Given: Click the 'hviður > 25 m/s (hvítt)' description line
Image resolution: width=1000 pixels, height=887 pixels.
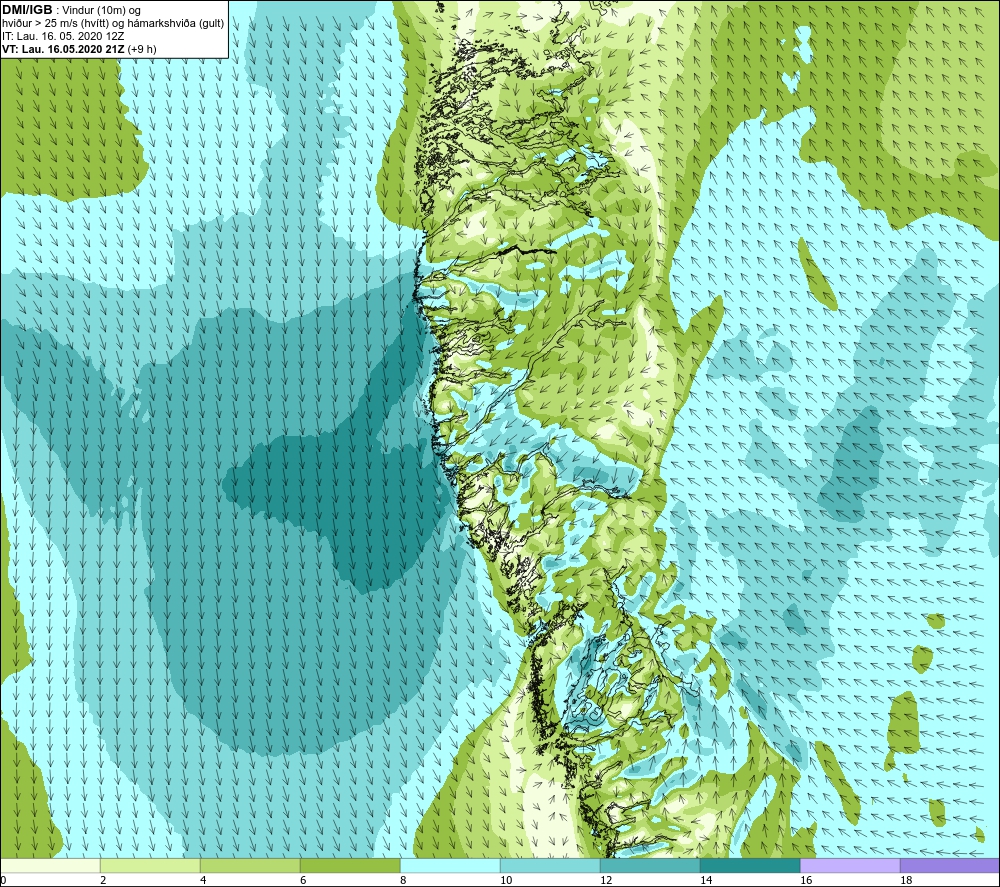Looking at the screenshot, I should click(x=113, y=23).
